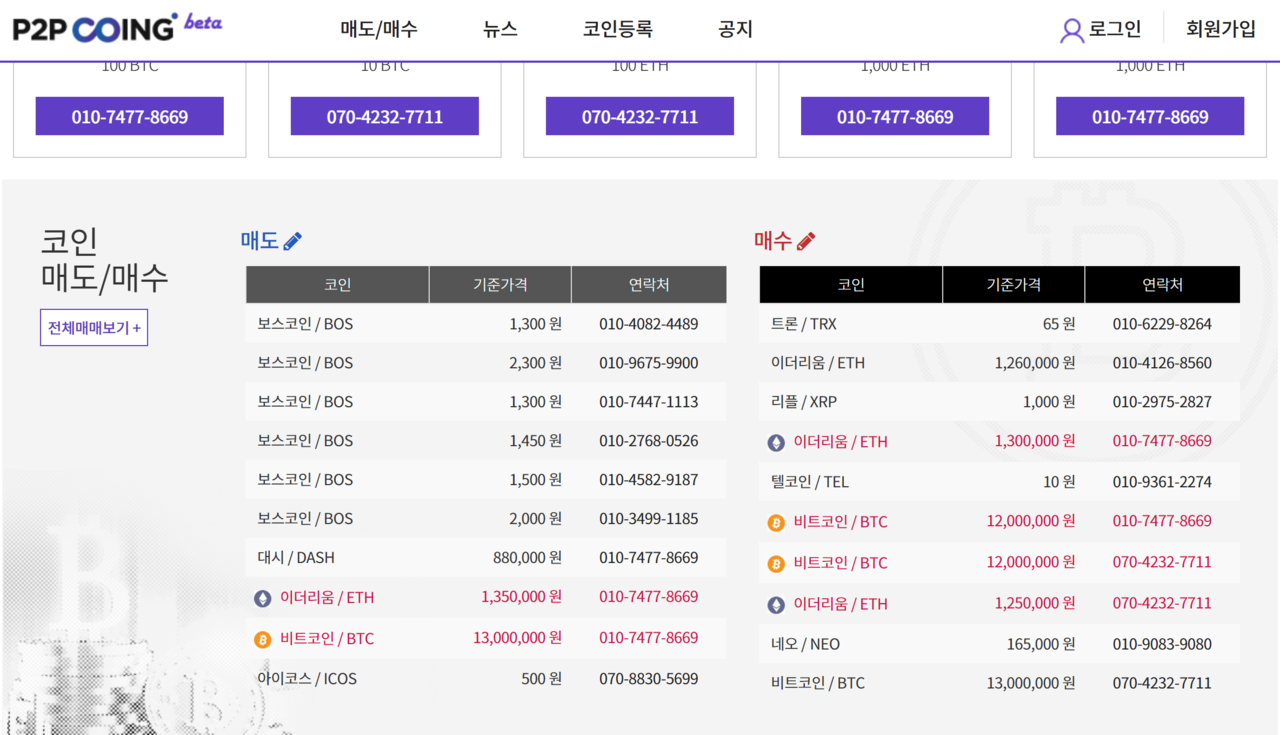This screenshot has width=1280, height=735.
Task: Click the 기준가격 column header in 매도 table
Action: (x=500, y=285)
